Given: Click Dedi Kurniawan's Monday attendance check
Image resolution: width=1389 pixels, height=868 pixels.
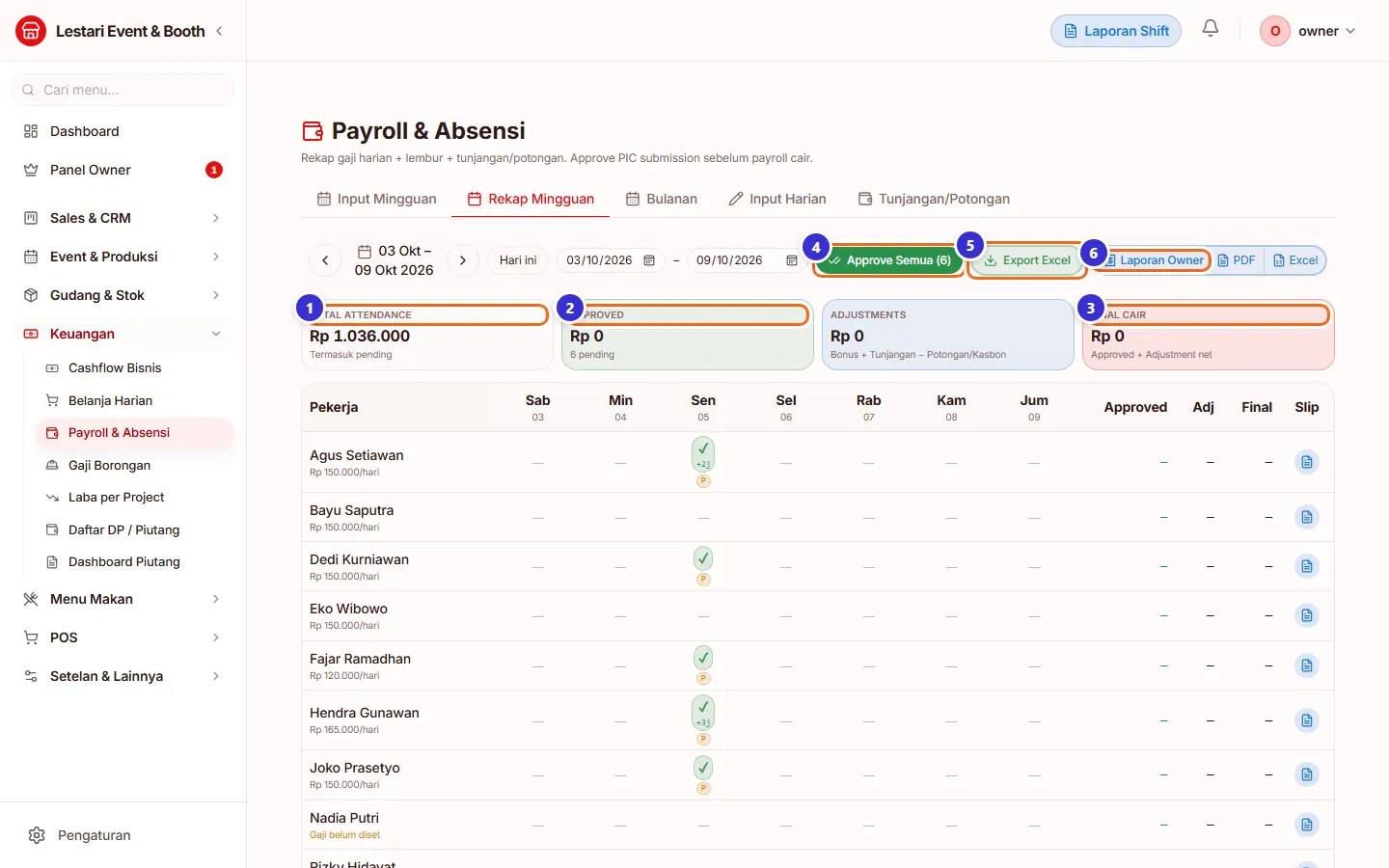Looking at the screenshot, I should click(x=703, y=558).
